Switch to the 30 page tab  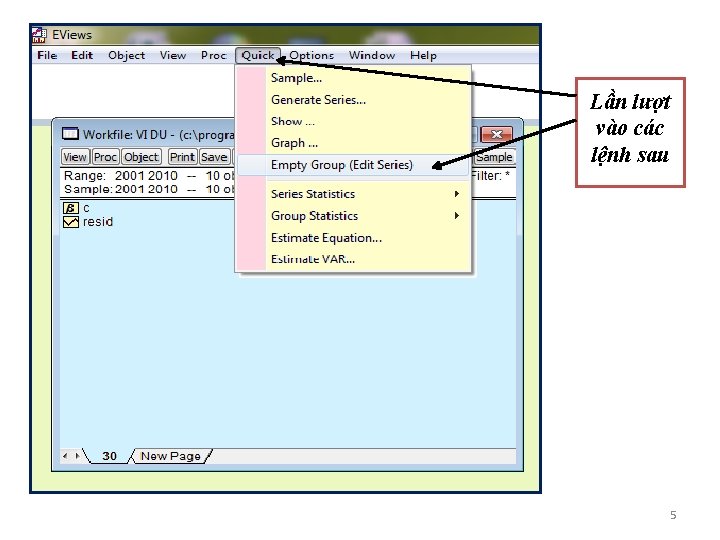pos(109,456)
